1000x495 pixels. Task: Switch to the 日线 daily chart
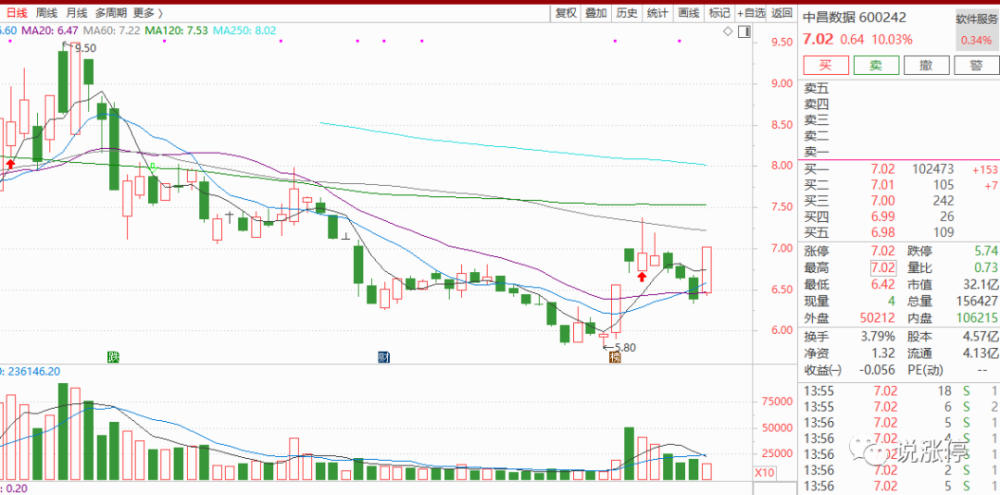click(x=17, y=13)
